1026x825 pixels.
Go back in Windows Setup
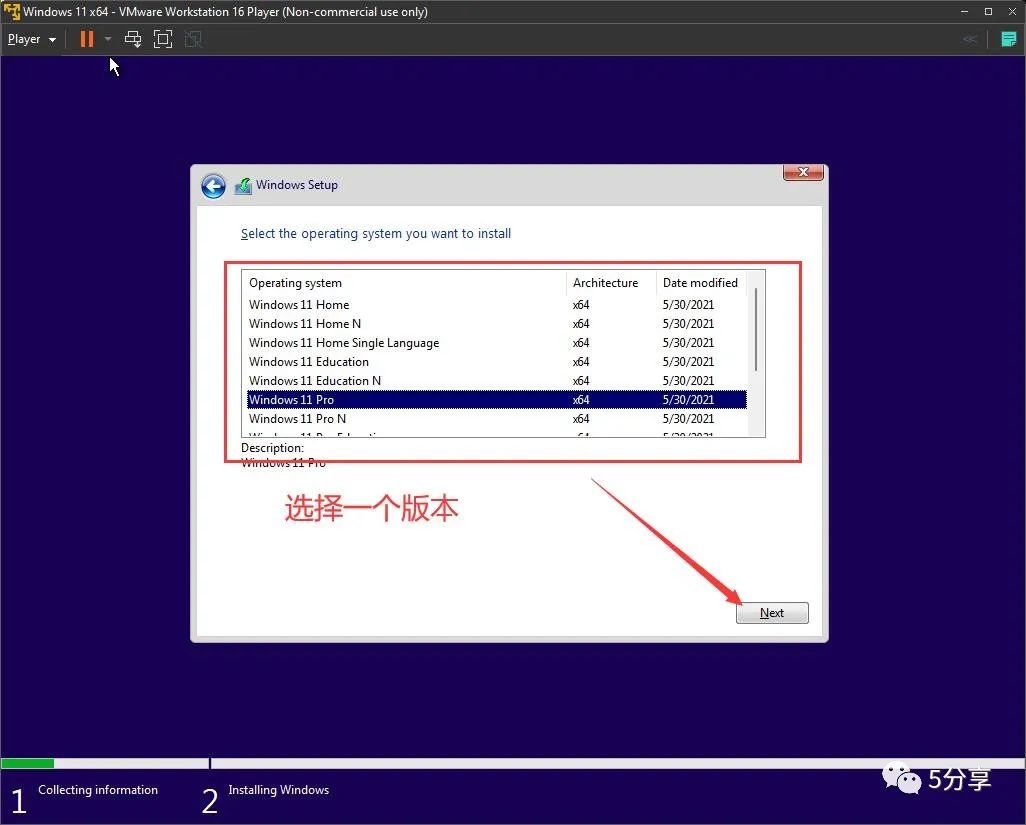[x=213, y=186]
